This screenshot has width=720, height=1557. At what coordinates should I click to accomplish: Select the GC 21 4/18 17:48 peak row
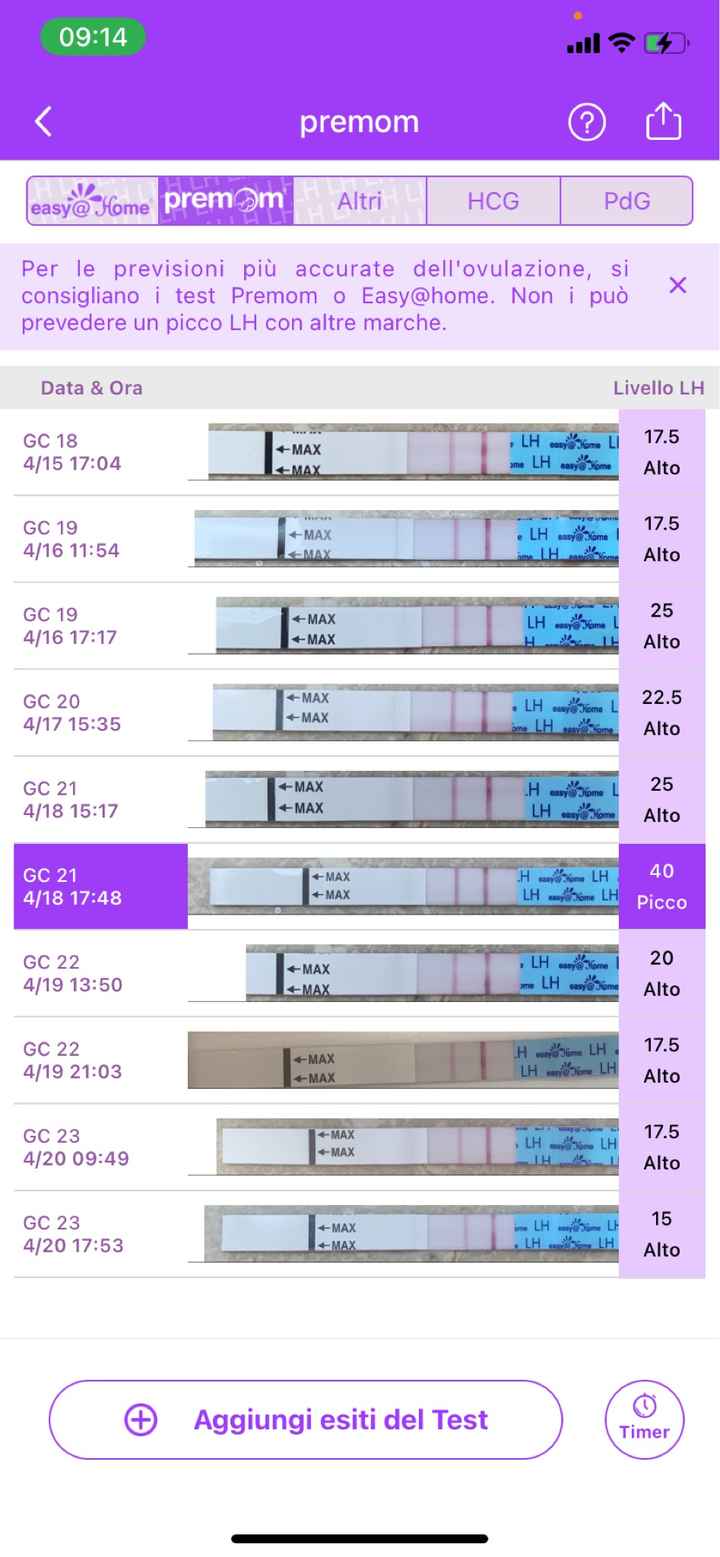(100, 886)
